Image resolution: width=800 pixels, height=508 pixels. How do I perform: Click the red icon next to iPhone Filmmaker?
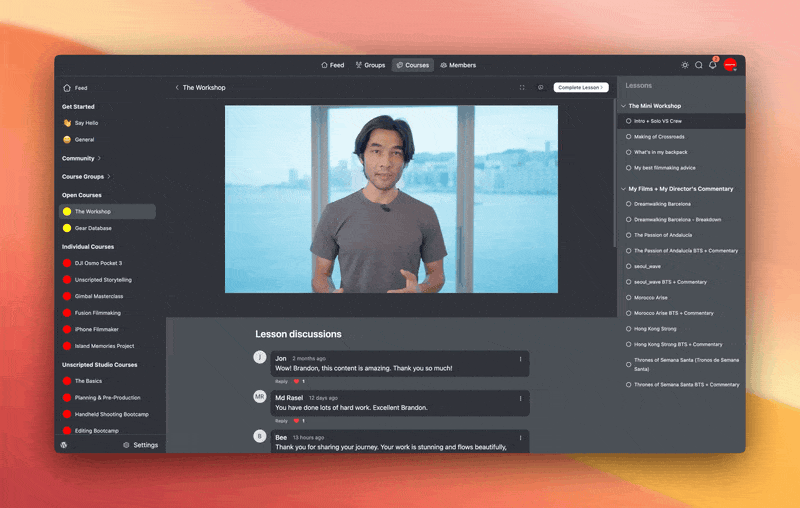pos(67,329)
